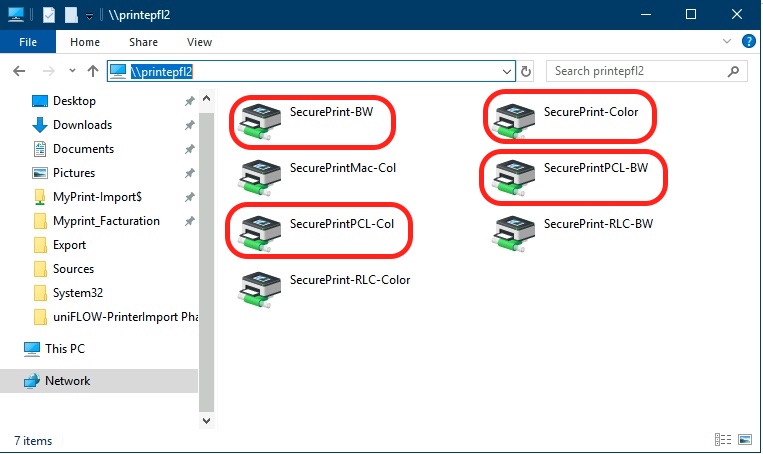Open the Customize Quick Access Toolbar dropdown
This screenshot has height=454, width=763.
point(89,16)
